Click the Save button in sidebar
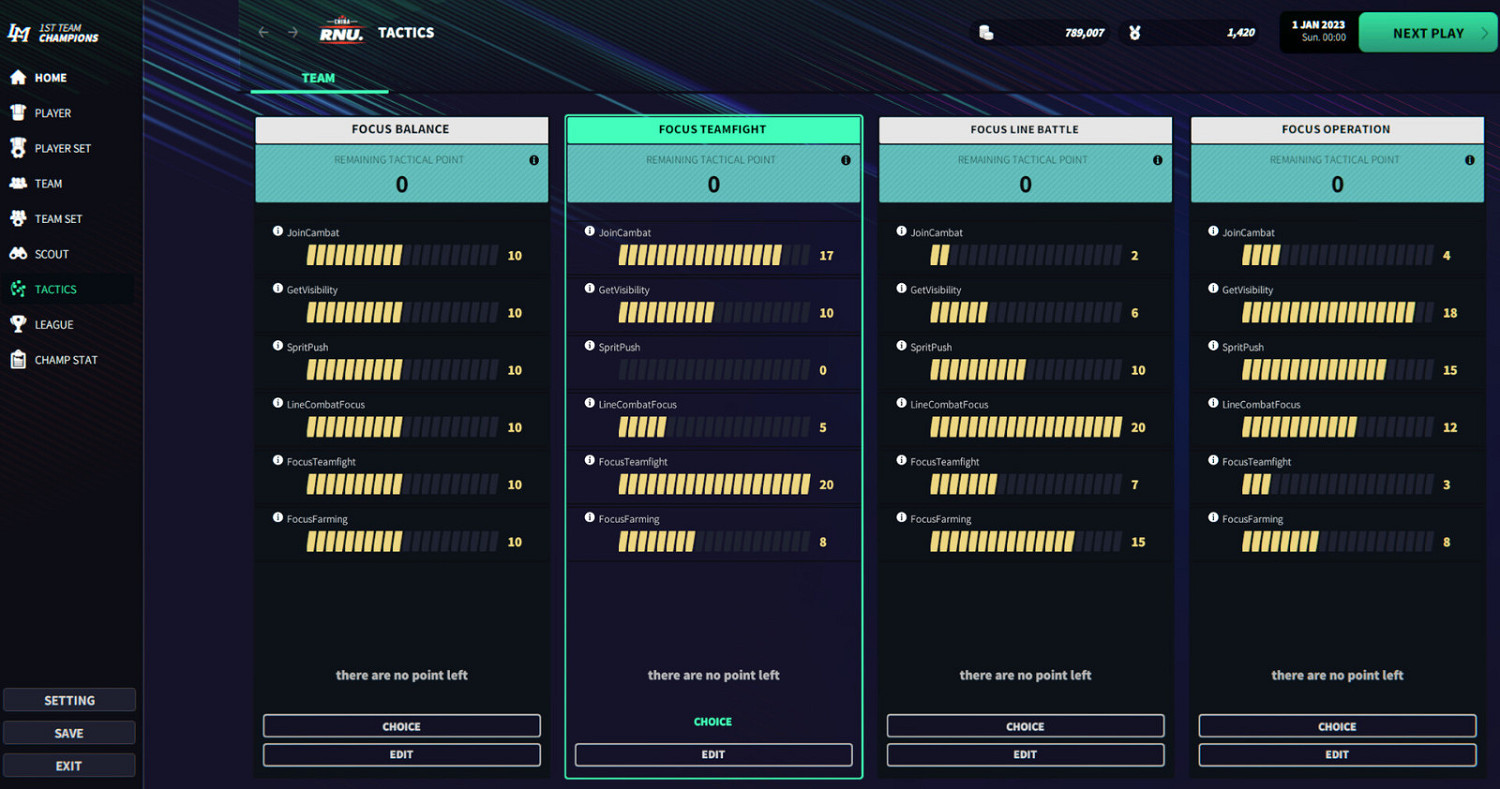Screen dimensions: 1500x789 69,733
